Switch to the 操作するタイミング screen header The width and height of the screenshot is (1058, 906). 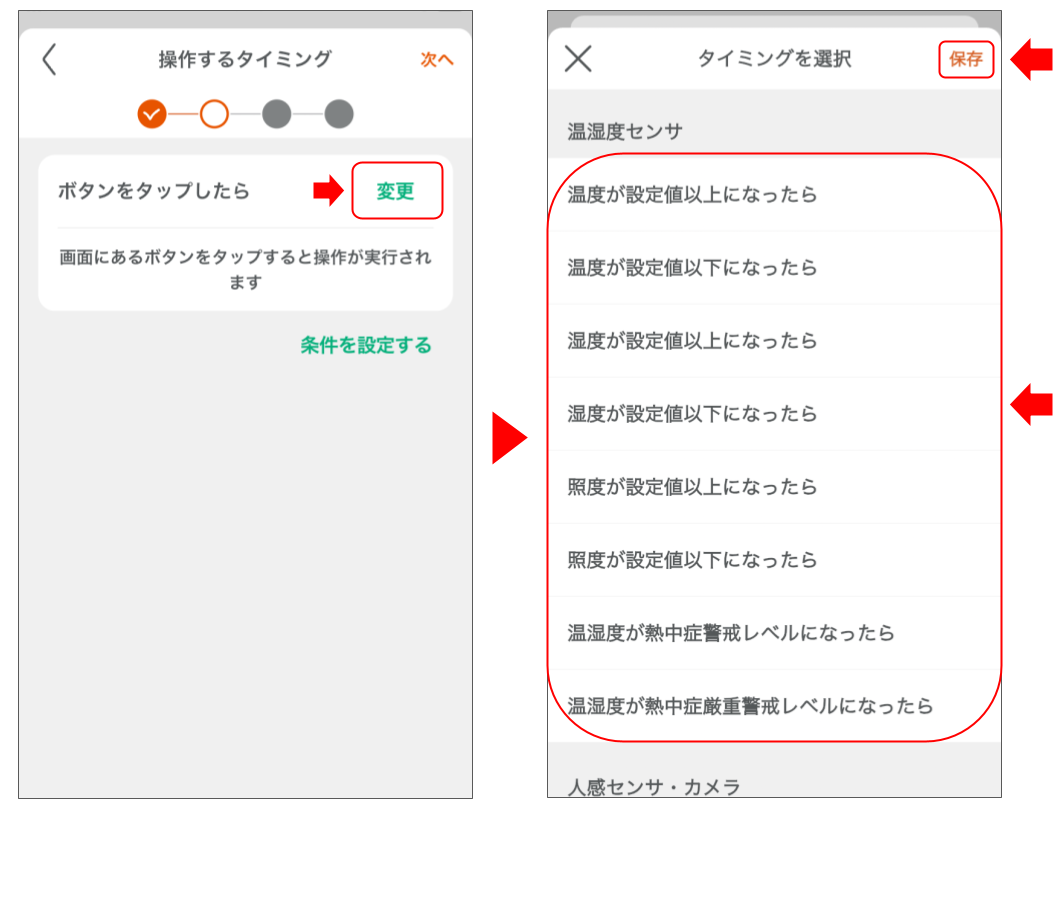tap(244, 60)
